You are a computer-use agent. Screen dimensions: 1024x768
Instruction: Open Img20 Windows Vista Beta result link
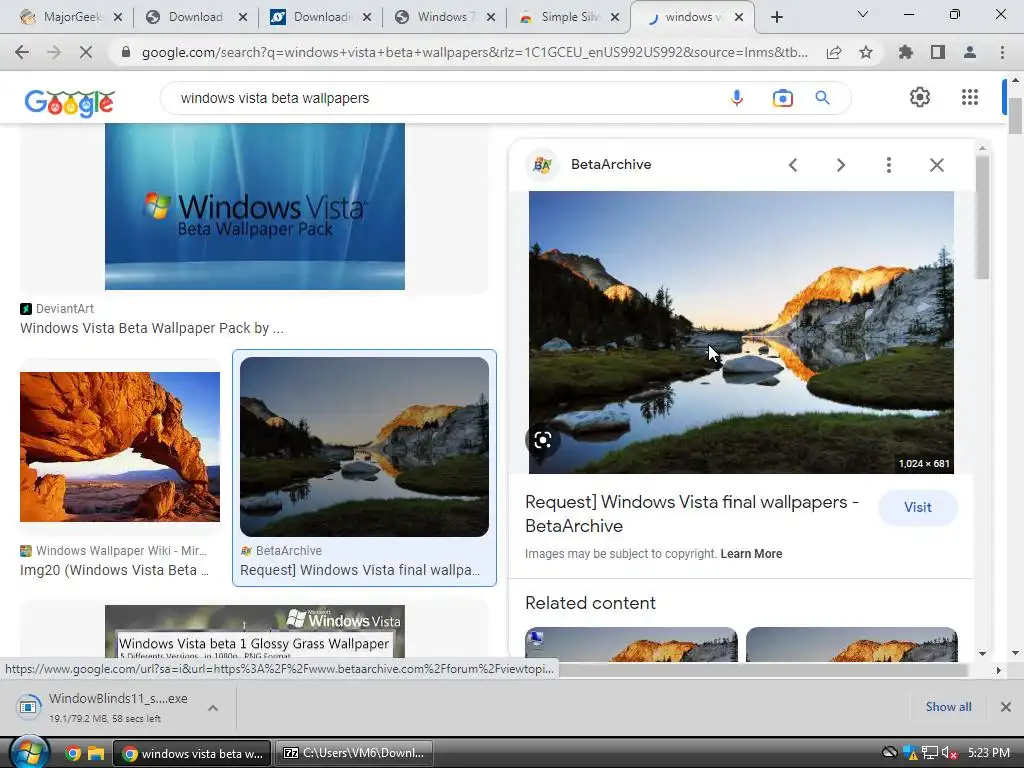[114, 570]
